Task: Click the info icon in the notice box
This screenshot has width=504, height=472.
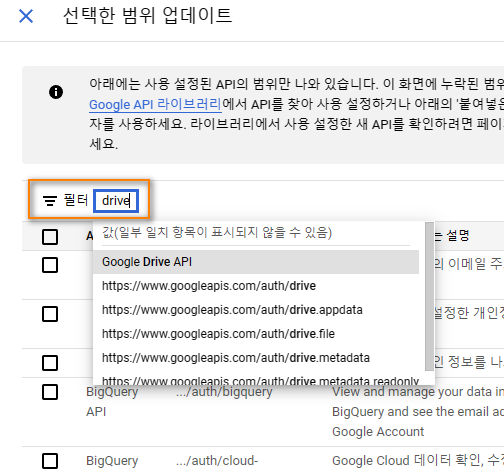Action: (x=56, y=92)
